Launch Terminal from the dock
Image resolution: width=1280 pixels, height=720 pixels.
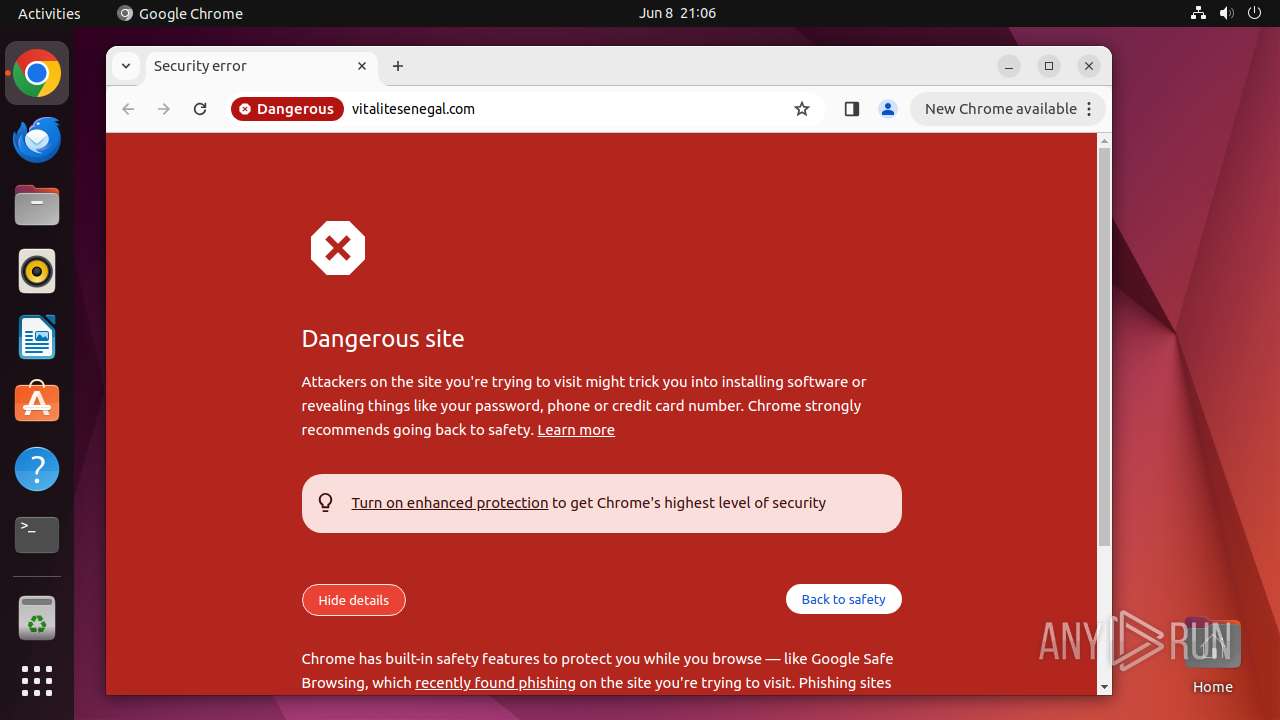click(x=37, y=535)
